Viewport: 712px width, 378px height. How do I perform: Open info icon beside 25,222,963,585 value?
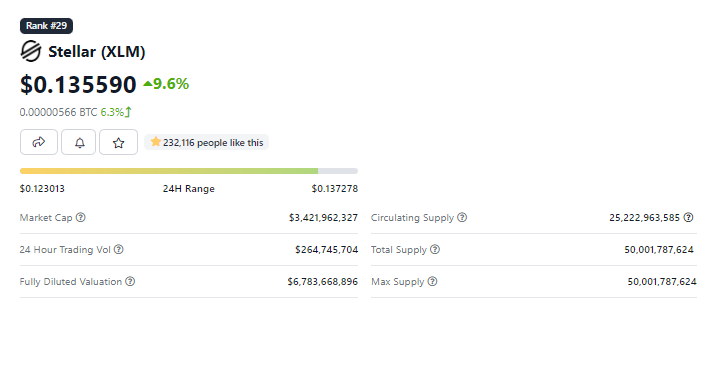coord(688,217)
